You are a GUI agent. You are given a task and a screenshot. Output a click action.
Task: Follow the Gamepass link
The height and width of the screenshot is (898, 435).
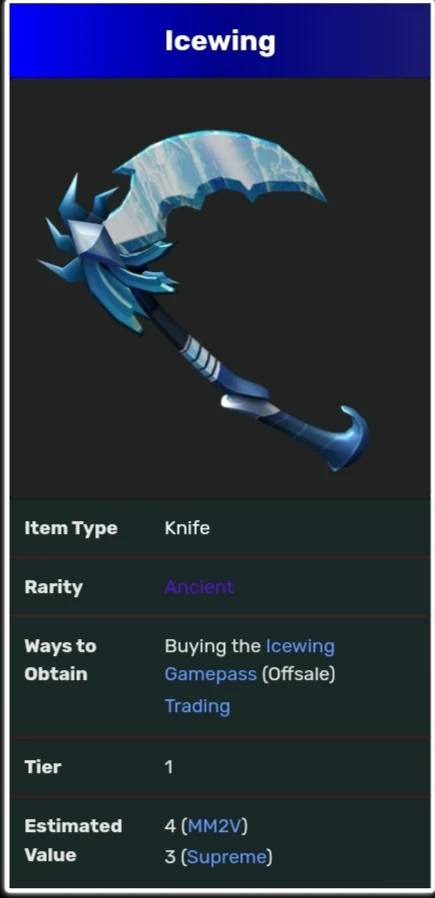pos(211,674)
